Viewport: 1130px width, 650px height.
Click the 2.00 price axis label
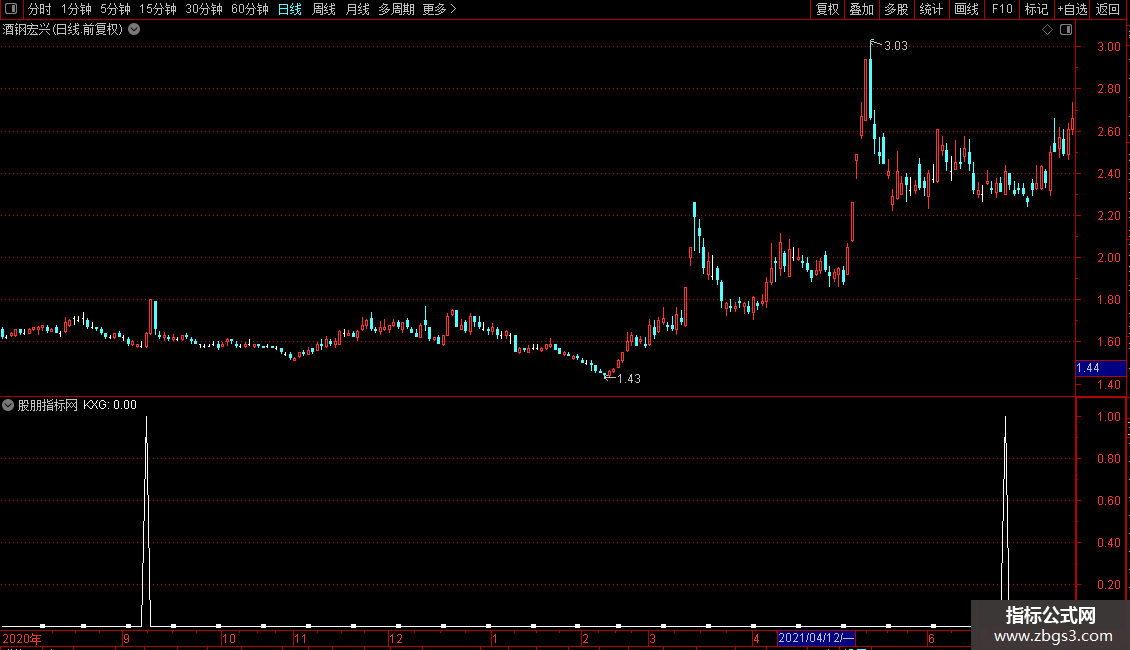1108,258
